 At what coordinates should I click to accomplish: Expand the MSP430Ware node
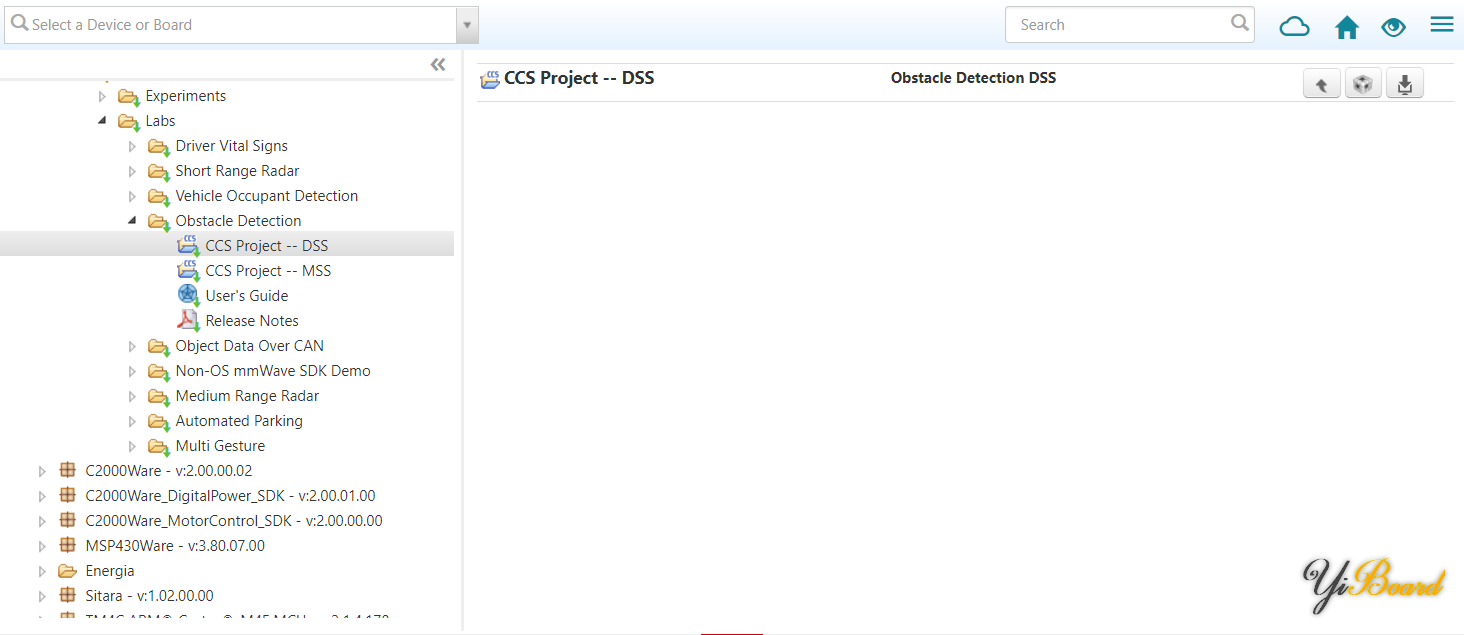(x=42, y=546)
